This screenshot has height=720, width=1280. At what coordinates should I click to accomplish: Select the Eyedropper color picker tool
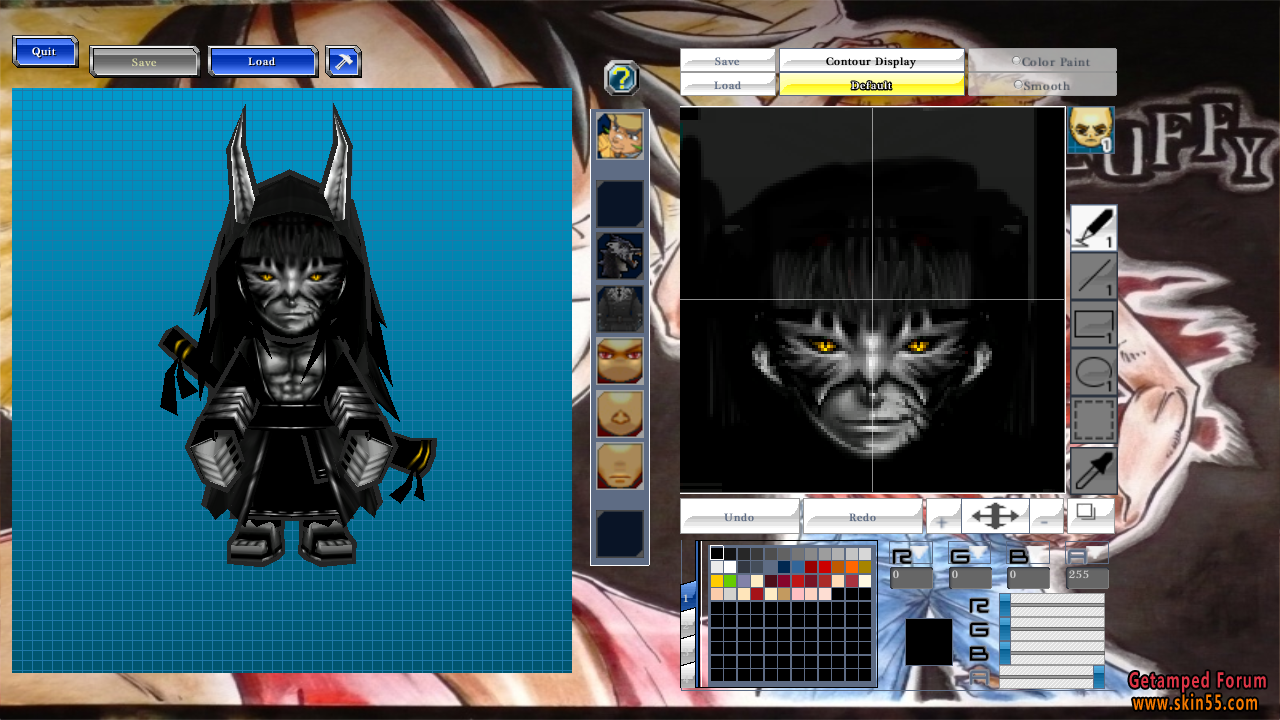click(1094, 470)
